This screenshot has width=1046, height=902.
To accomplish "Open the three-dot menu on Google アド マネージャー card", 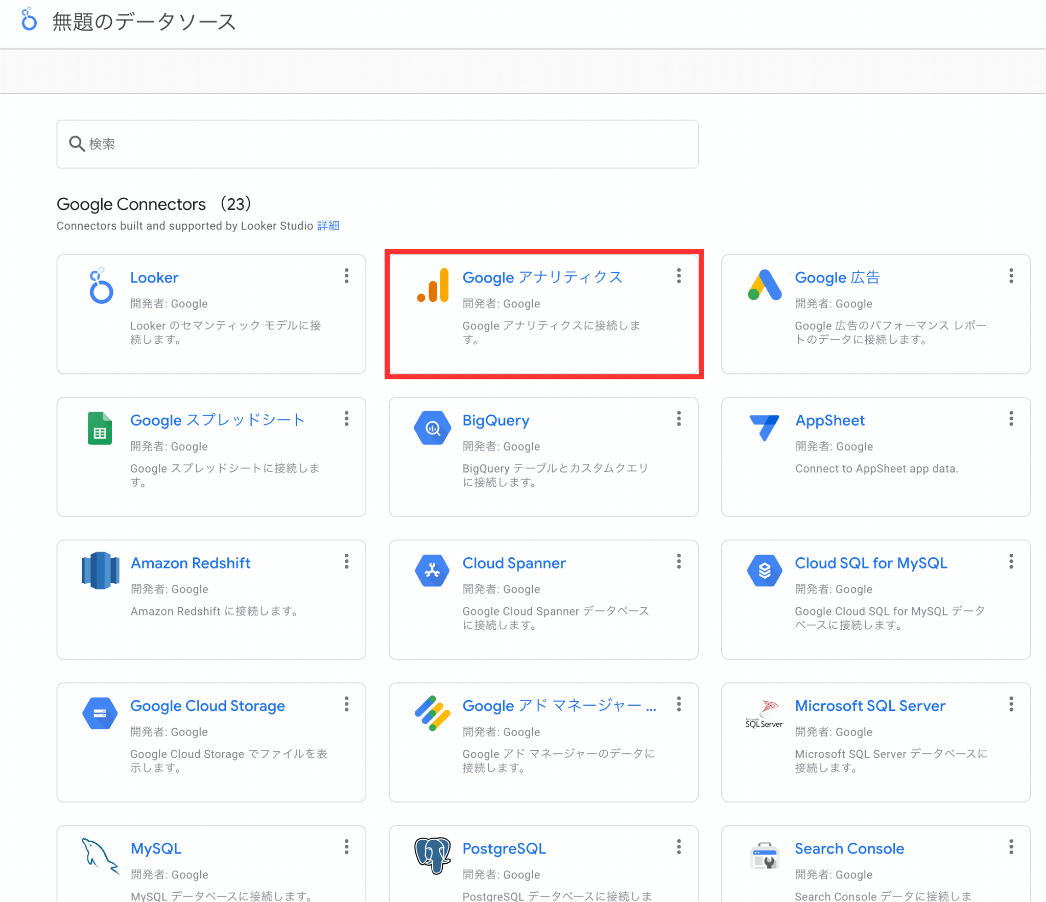I will [678, 705].
